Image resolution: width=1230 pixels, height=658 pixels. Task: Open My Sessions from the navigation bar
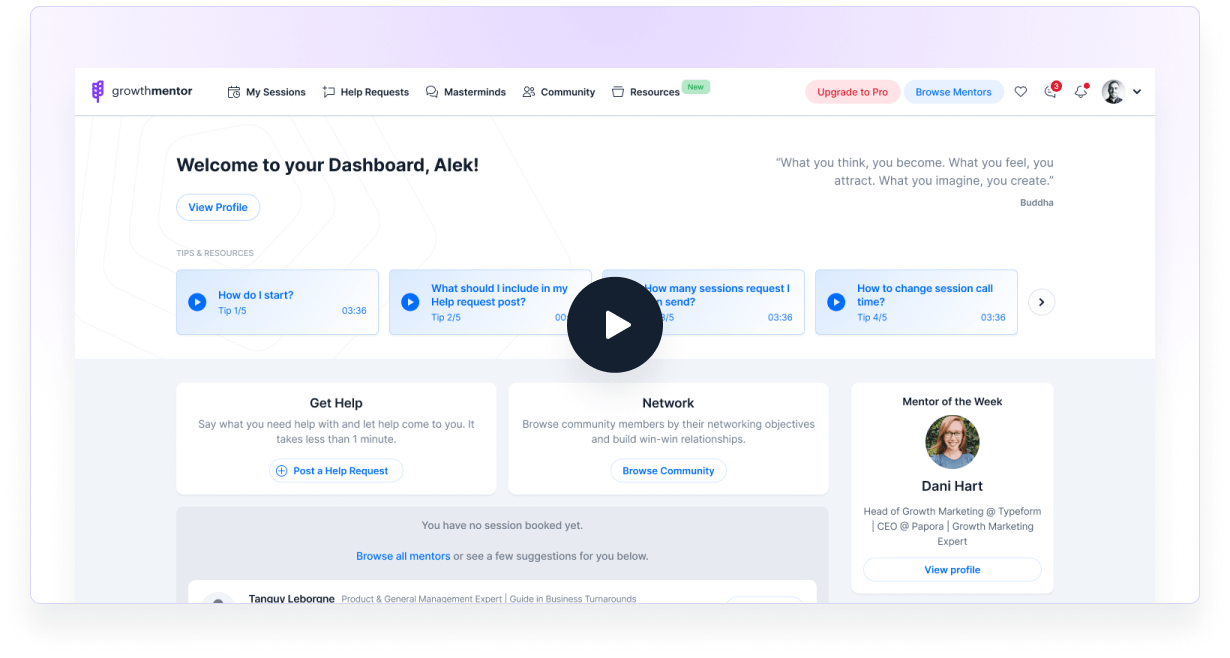[x=267, y=92]
